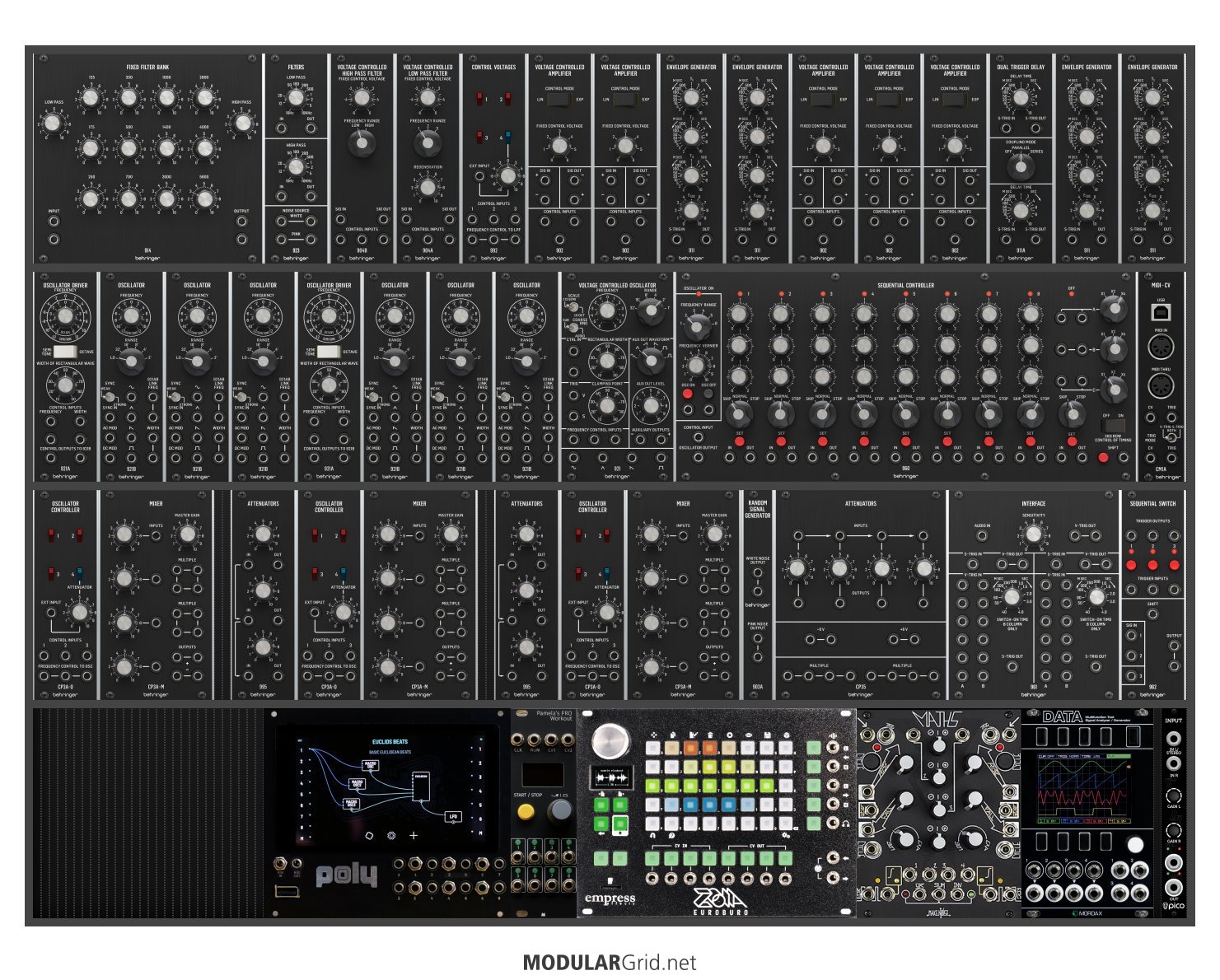Click the White Noise Output jack on the 903A
The image size is (1220, 980).
click(757, 571)
